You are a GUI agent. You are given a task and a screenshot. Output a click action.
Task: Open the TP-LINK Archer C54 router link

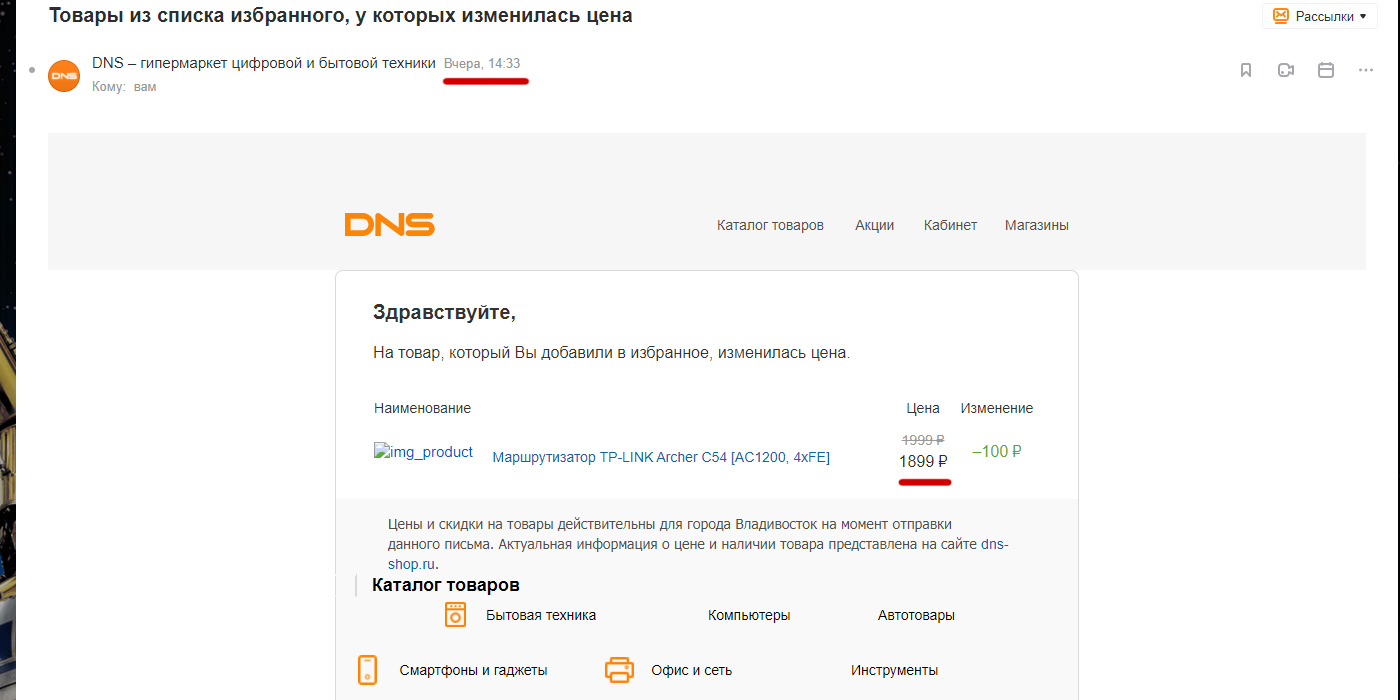click(661, 457)
